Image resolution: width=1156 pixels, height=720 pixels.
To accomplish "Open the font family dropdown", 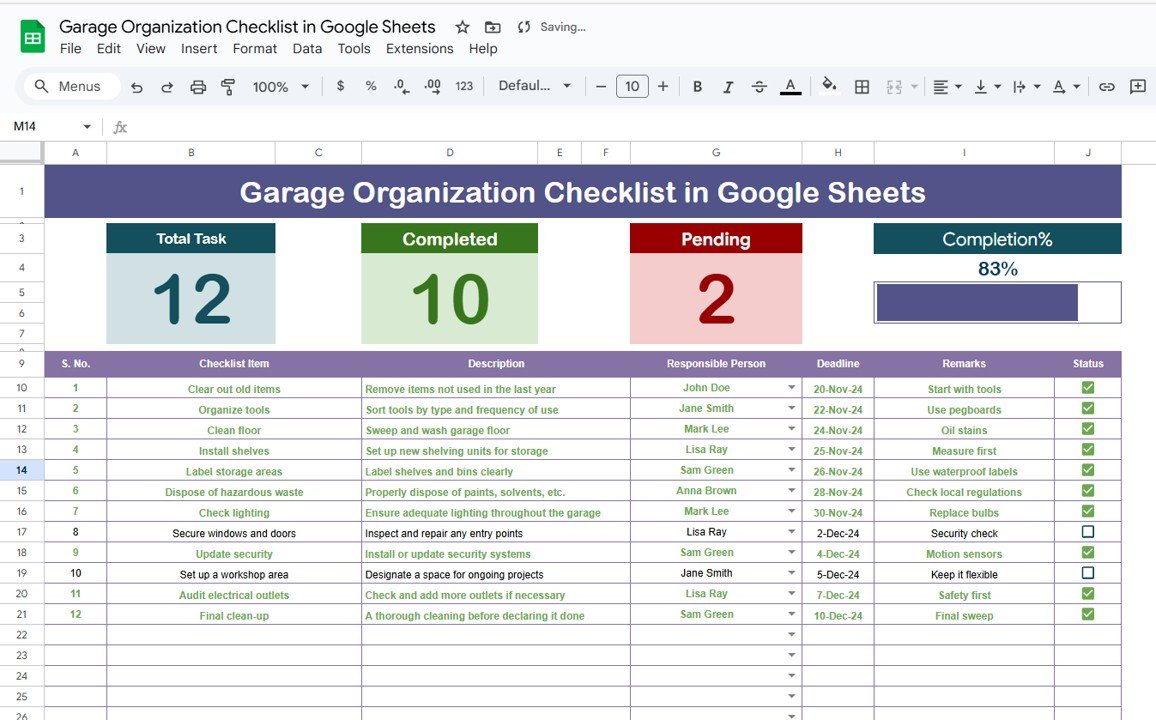I will 535,86.
